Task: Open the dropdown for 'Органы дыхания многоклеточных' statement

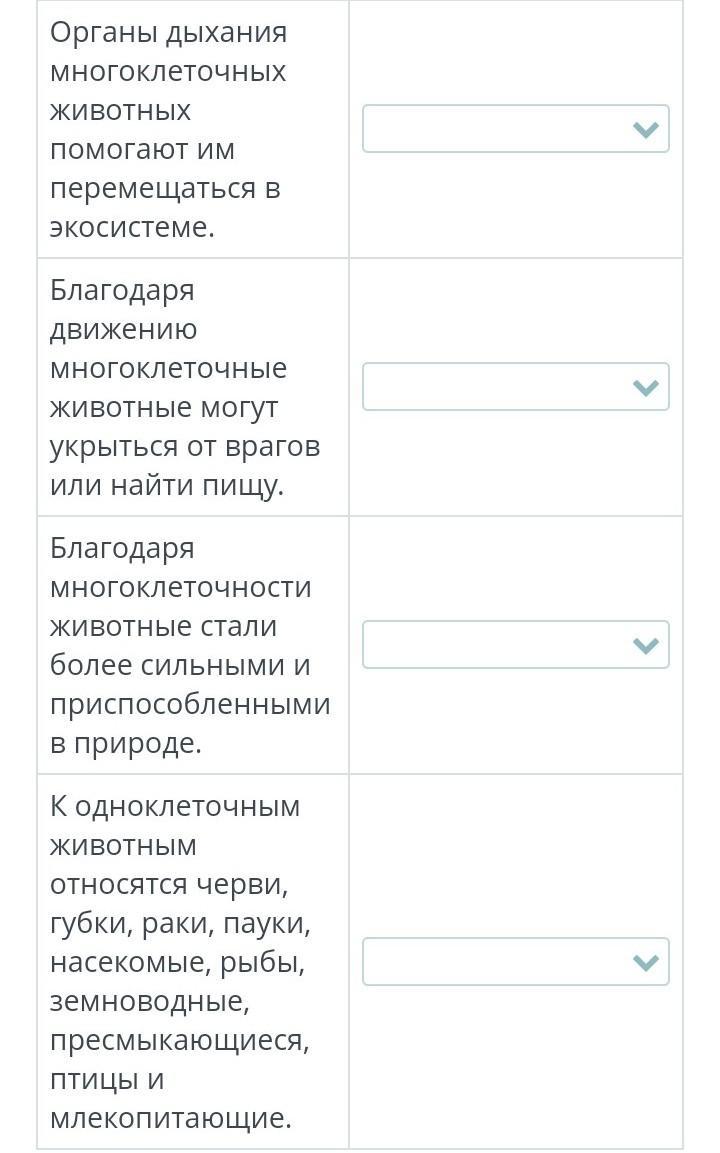Action: click(x=515, y=129)
